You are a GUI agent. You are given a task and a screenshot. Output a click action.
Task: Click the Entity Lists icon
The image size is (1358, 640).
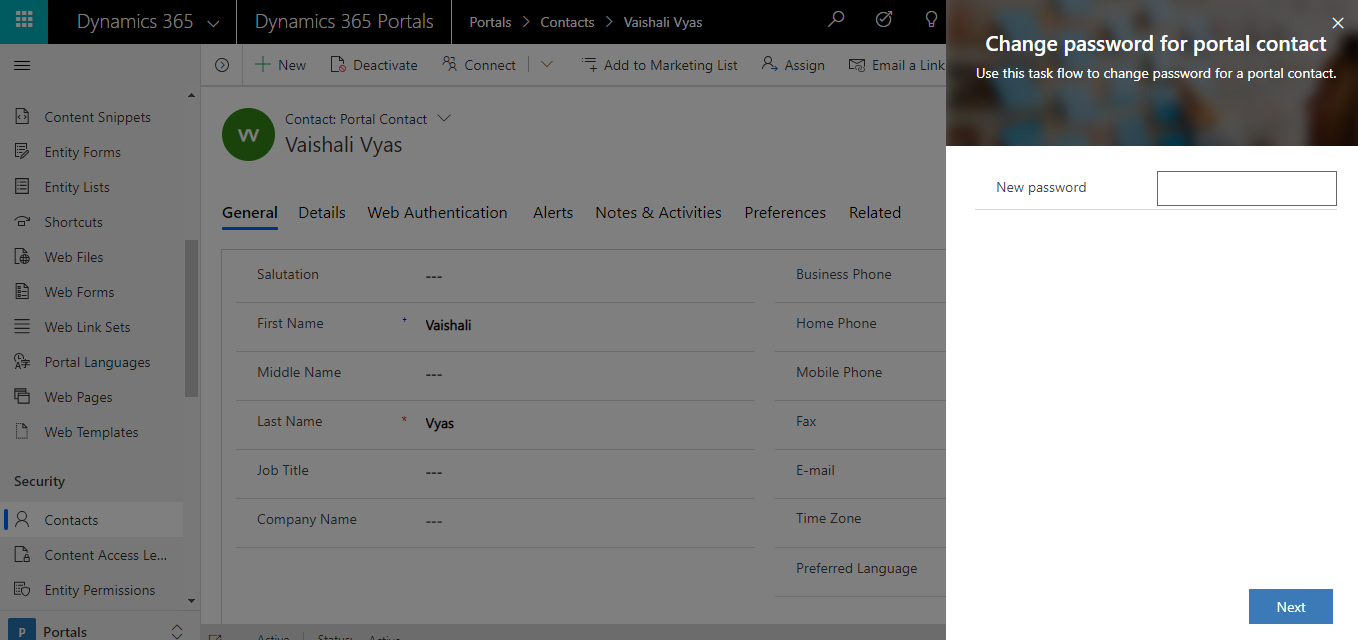22,187
